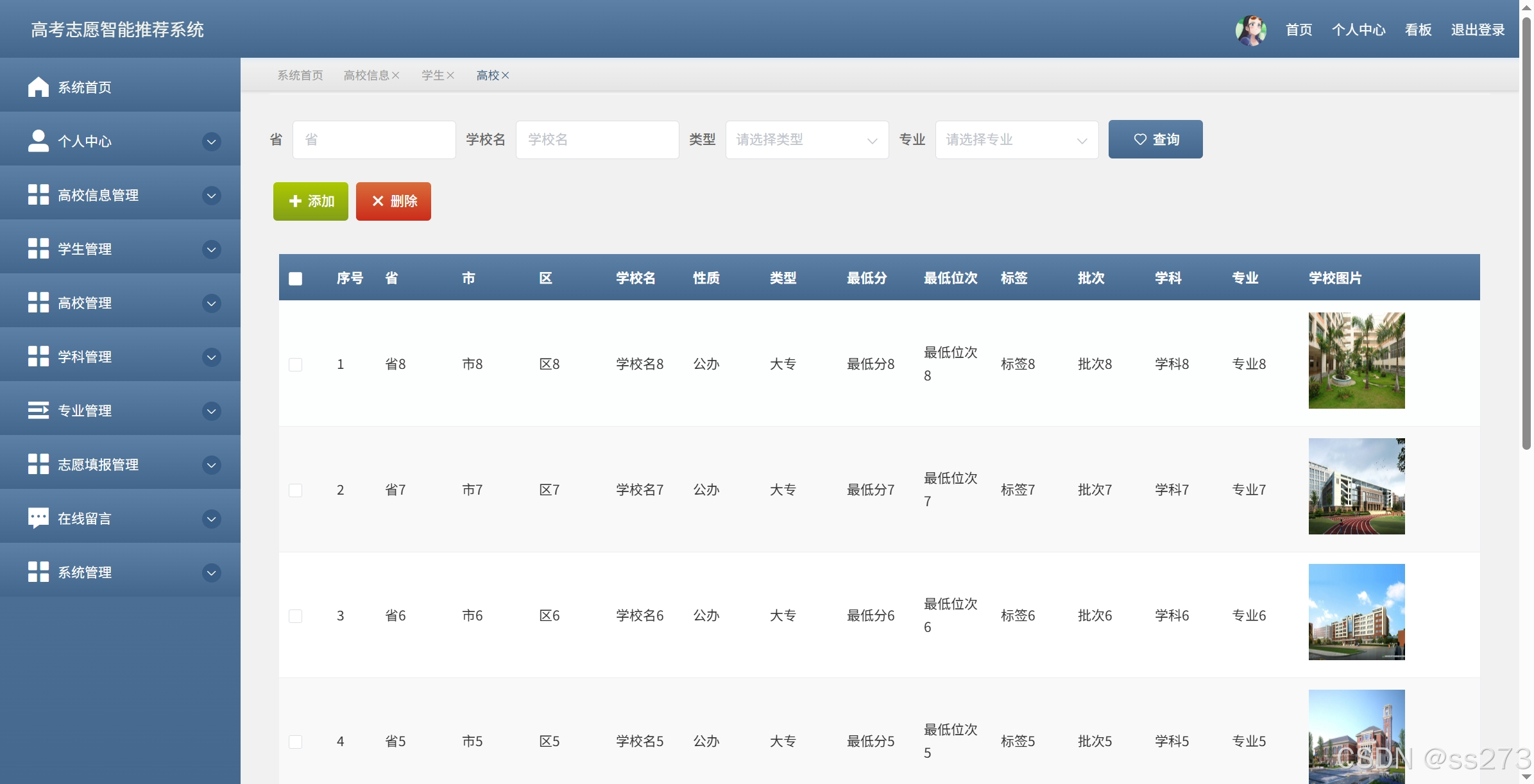
Task: Toggle the select-all checkbox in table header
Action: [x=295, y=278]
